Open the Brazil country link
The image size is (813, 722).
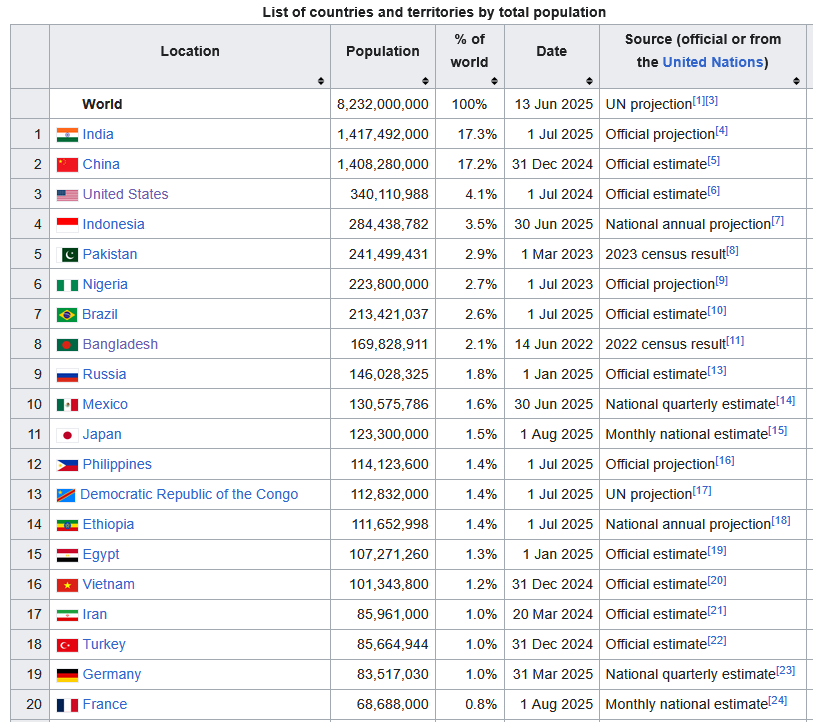[100, 314]
